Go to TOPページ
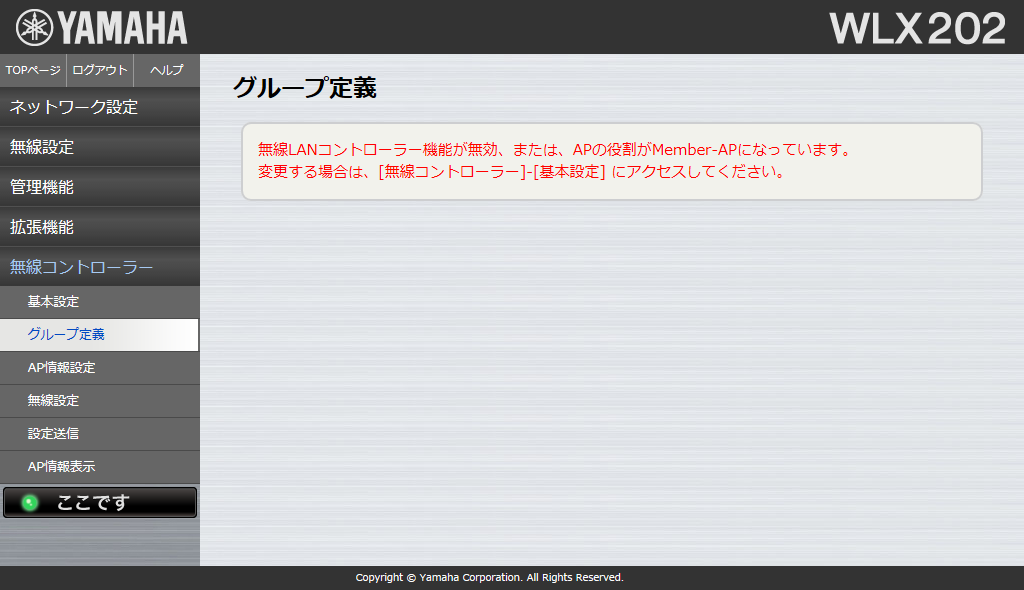This screenshot has width=1024, height=590. (33, 70)
